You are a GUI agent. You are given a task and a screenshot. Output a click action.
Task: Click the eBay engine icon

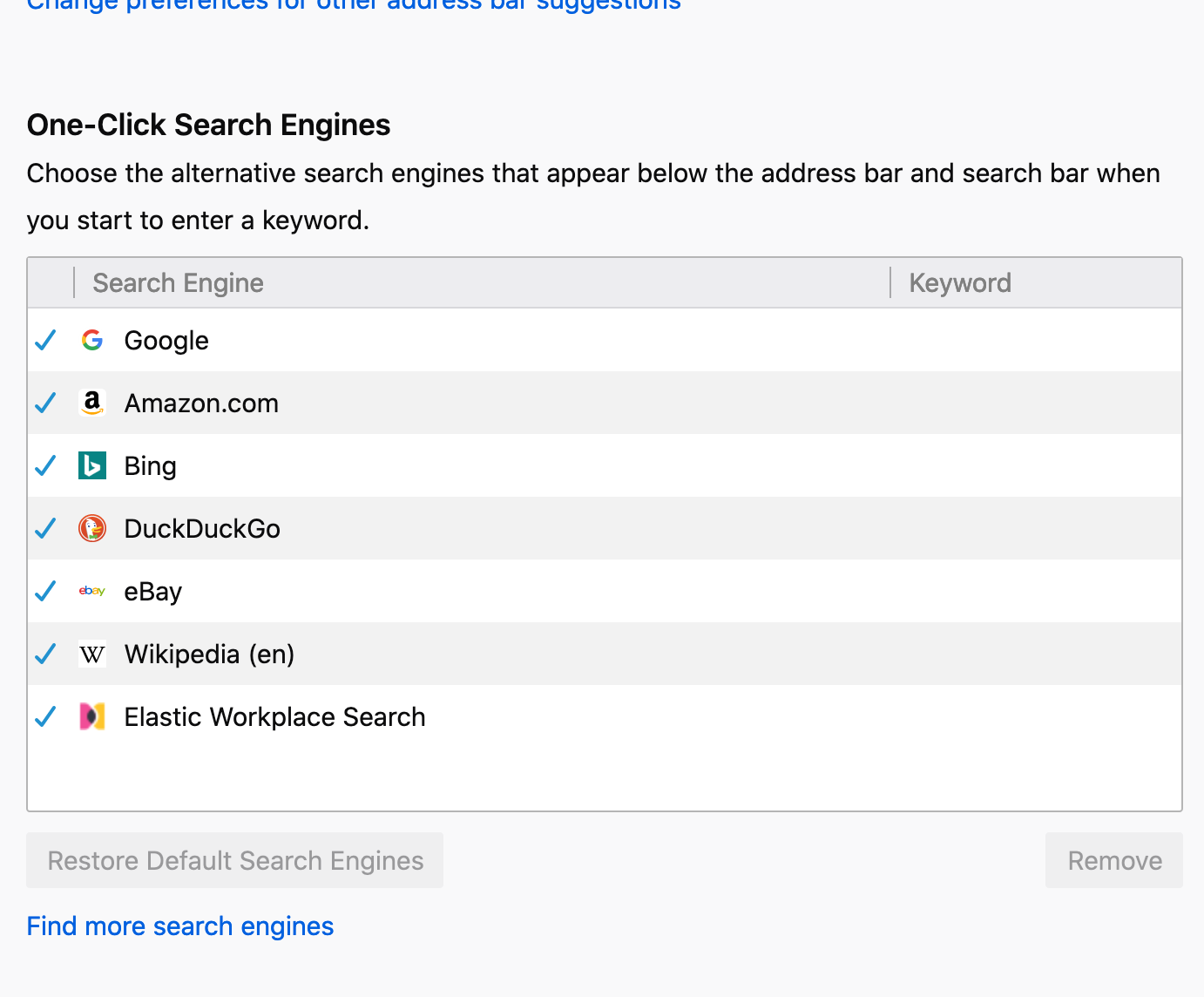coord(92,591)
